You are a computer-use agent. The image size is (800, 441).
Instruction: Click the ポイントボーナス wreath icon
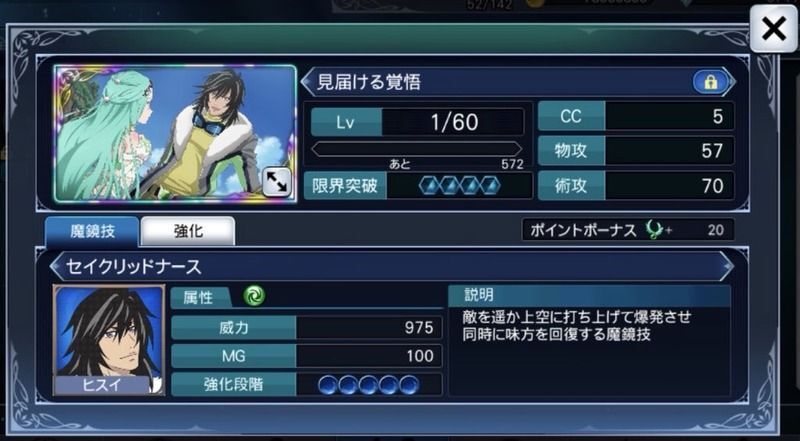(655, 230)
